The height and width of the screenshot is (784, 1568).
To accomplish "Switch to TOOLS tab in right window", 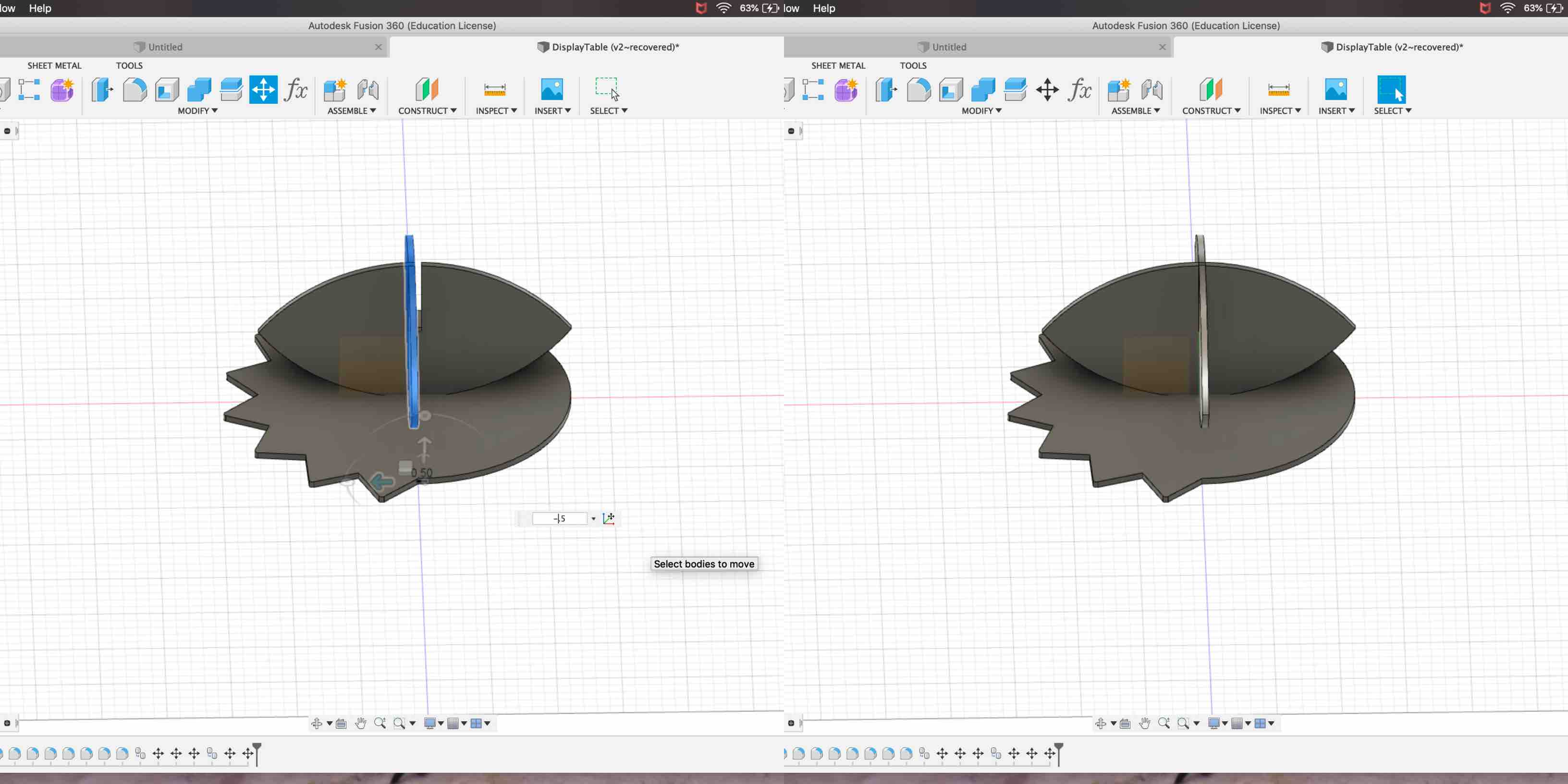I will 913,65.
